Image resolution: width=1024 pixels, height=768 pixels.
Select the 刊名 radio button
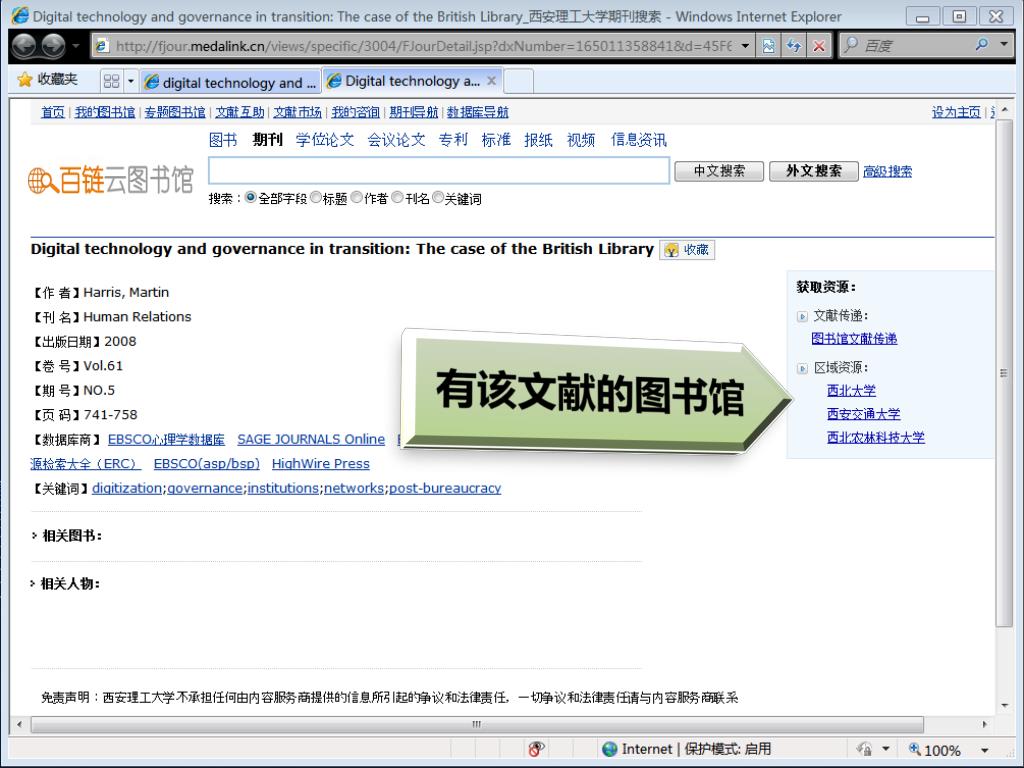[x=398, y=197]
